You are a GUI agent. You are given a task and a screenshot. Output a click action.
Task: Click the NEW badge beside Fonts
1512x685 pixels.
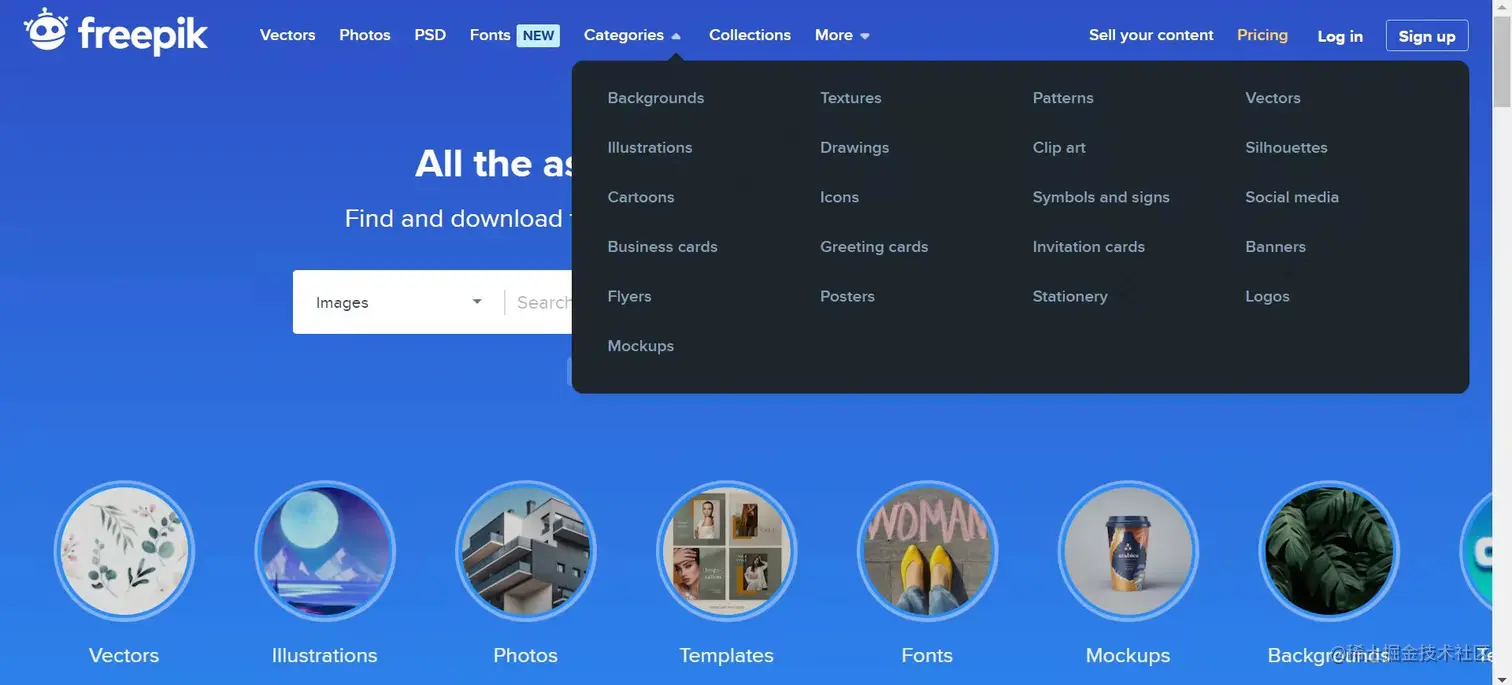pos(538,35)
